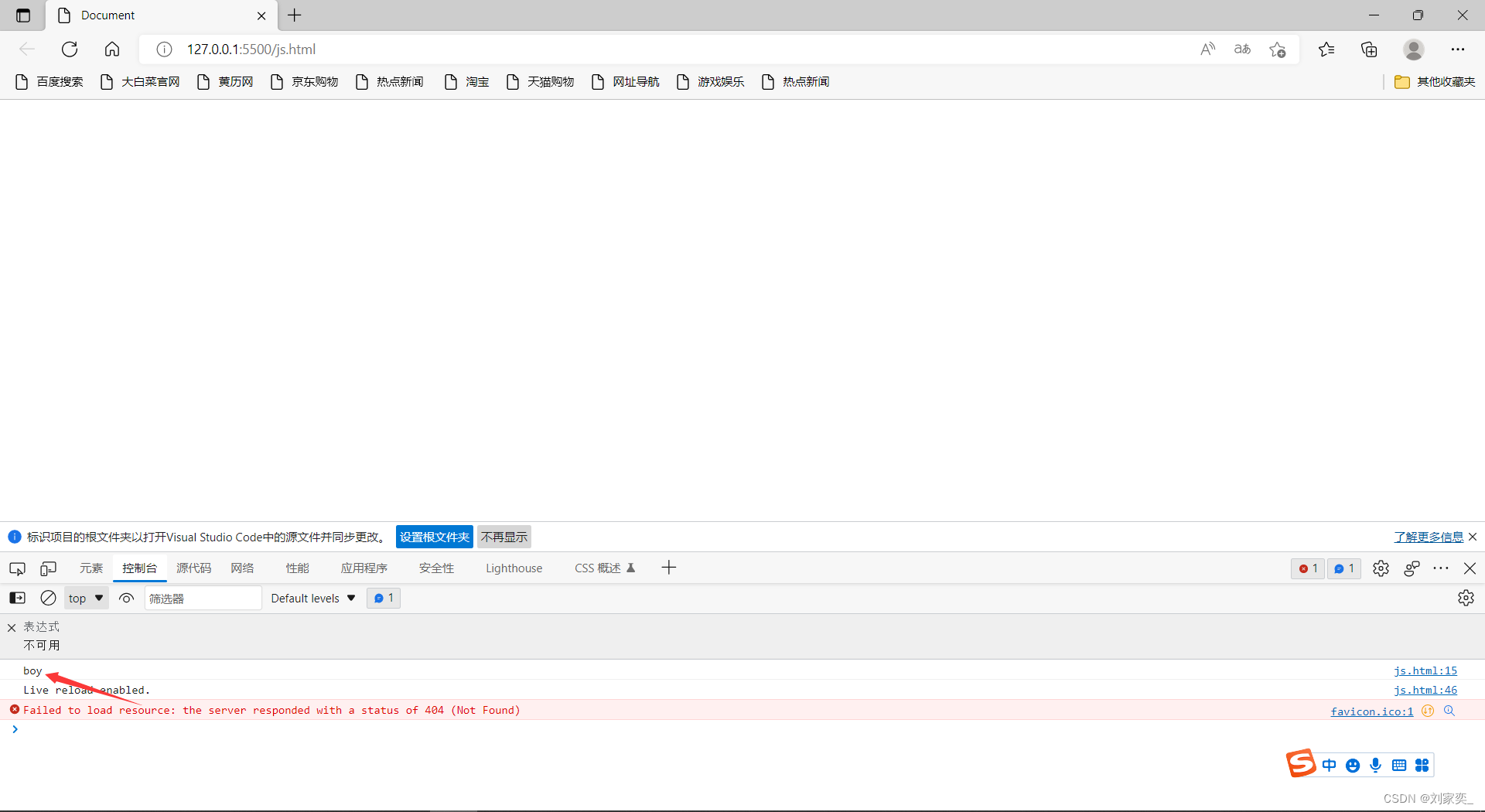Open the 游戏娱乐 bookmark

(711, 82)
